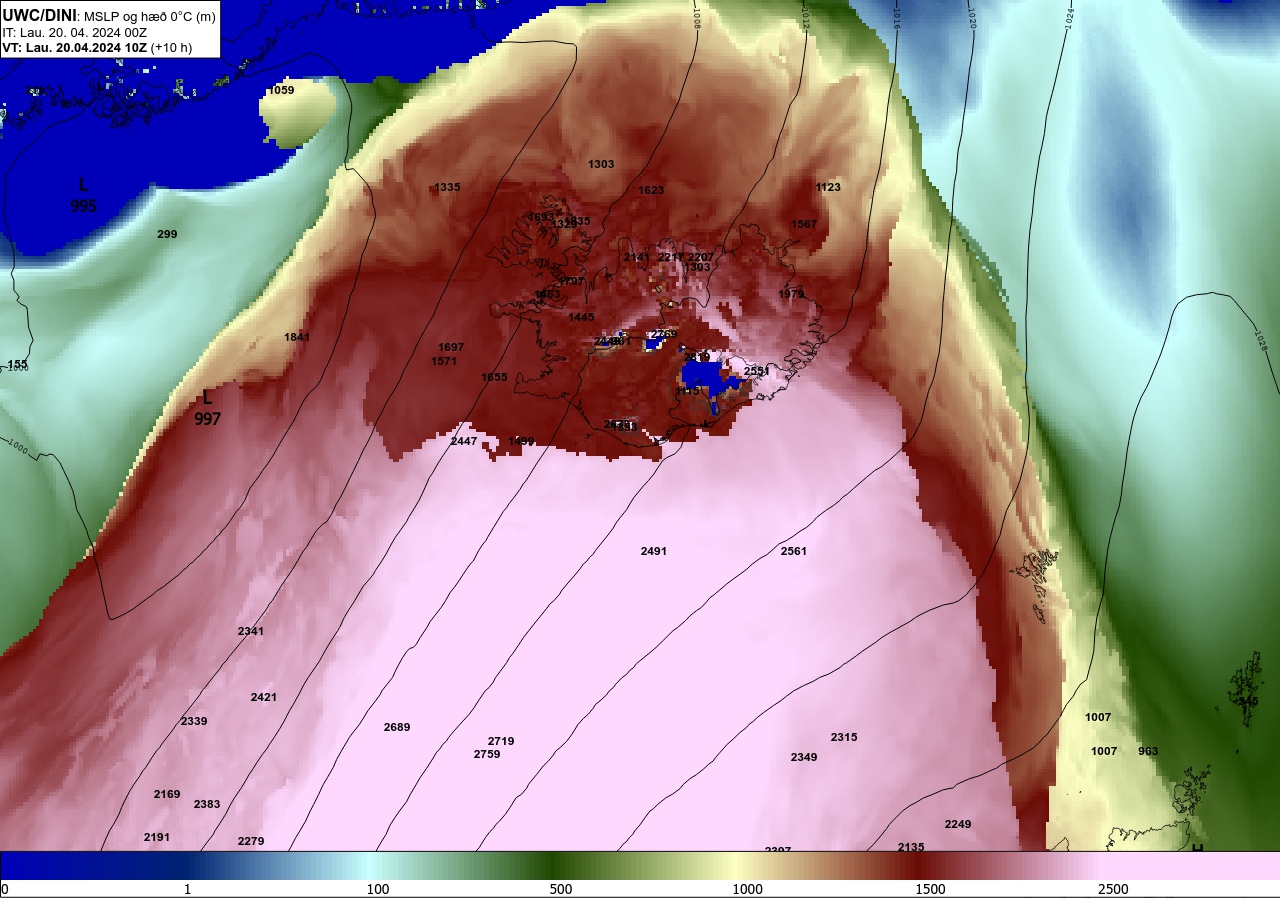Click the 0 tick on the color scale
1280x898 pixels.
(5, 889)
